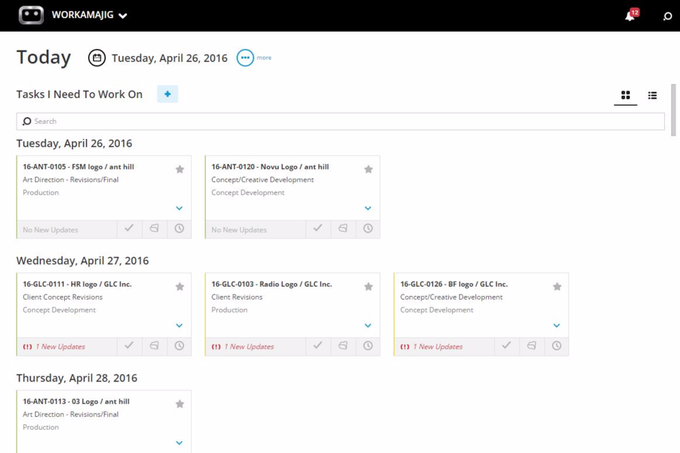
Task: Open the tag icon on HR logo card
Action: [x=154, y=346]
